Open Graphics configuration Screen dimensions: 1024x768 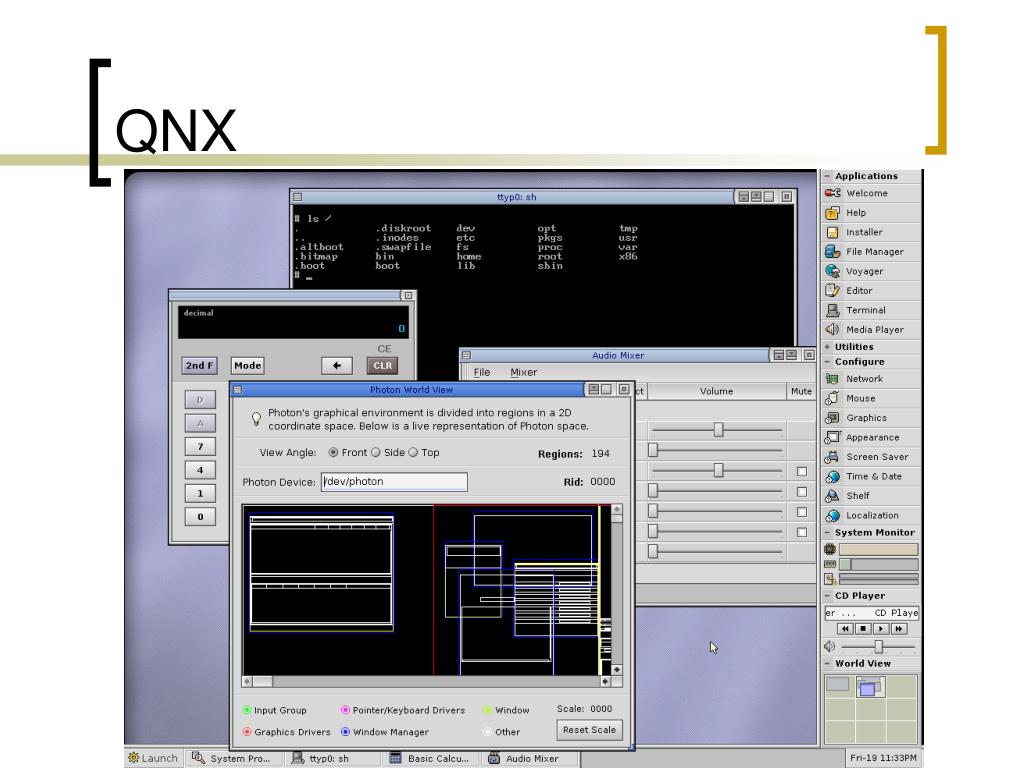[871, 418]
